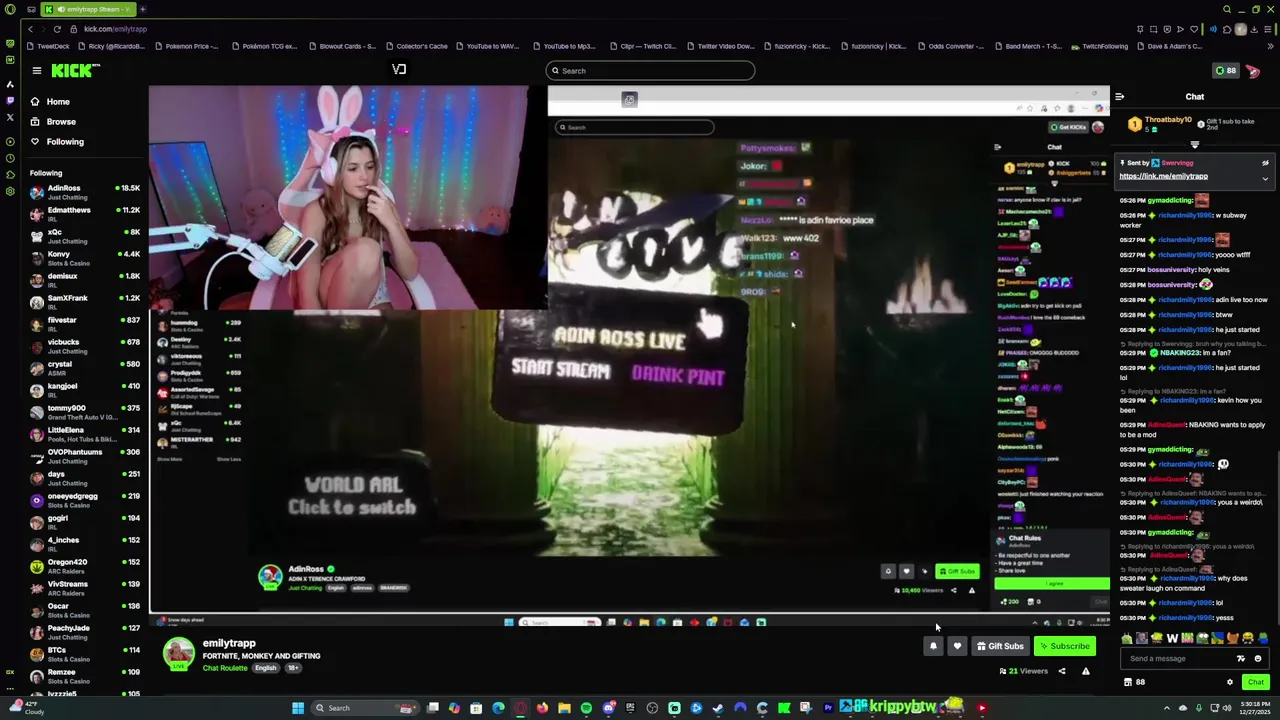
Task: Click the English language tag
Action: (x=265, y=668)
